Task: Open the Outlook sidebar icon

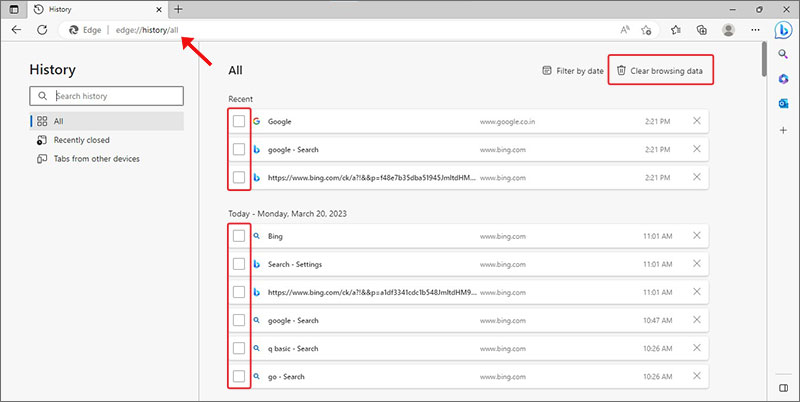Action: click(784, 103)
